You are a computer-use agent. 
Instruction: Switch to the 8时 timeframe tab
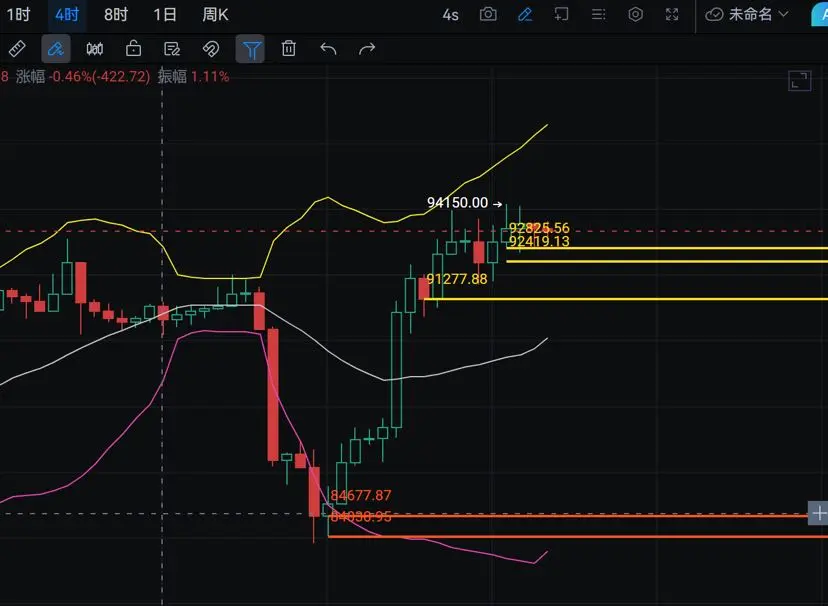116,15
